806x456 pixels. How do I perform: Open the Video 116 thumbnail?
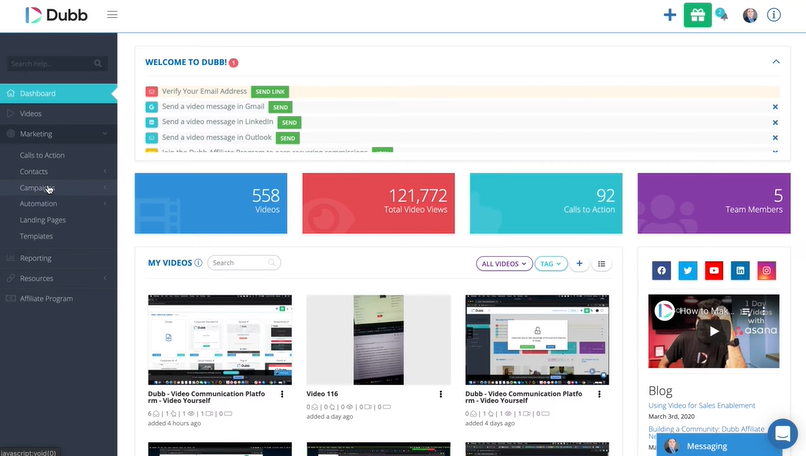tap(378, 340)
